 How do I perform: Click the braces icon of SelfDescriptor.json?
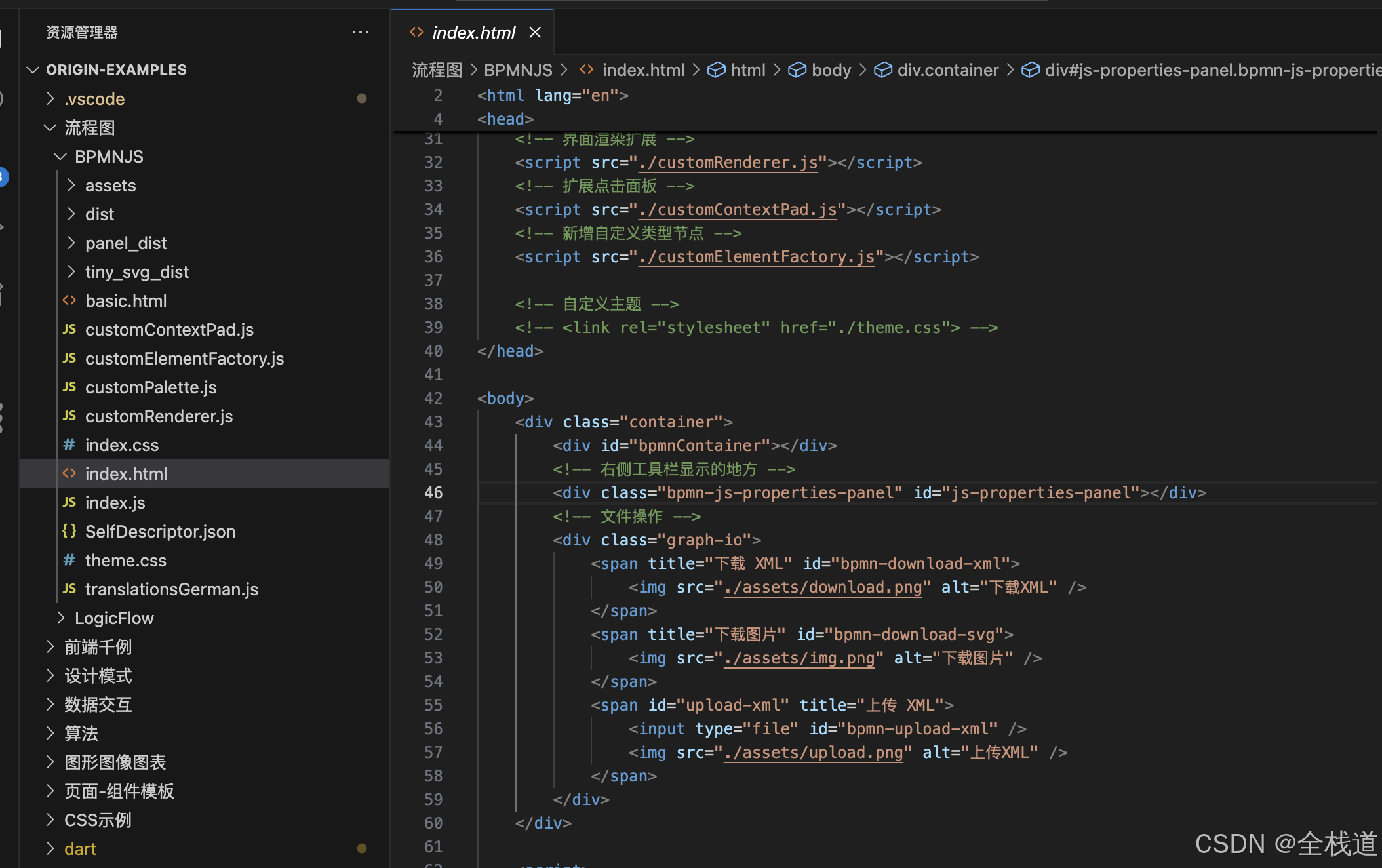coord(69,531)
